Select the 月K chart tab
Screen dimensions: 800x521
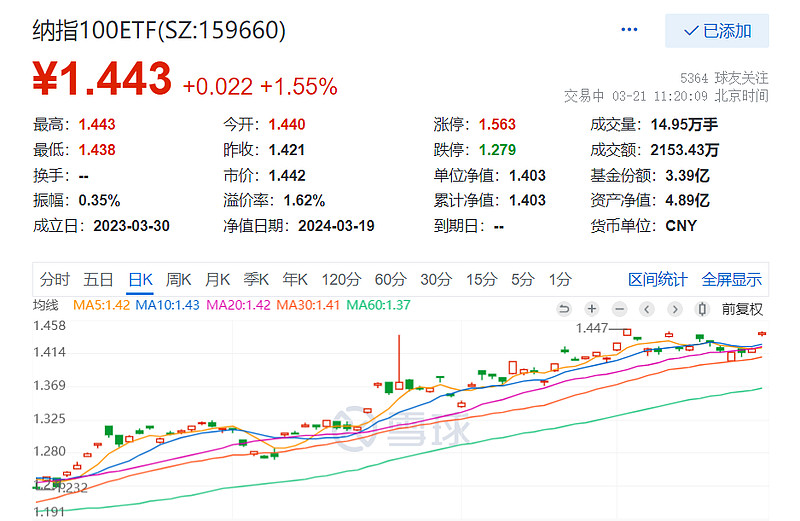tap(217, 280)
